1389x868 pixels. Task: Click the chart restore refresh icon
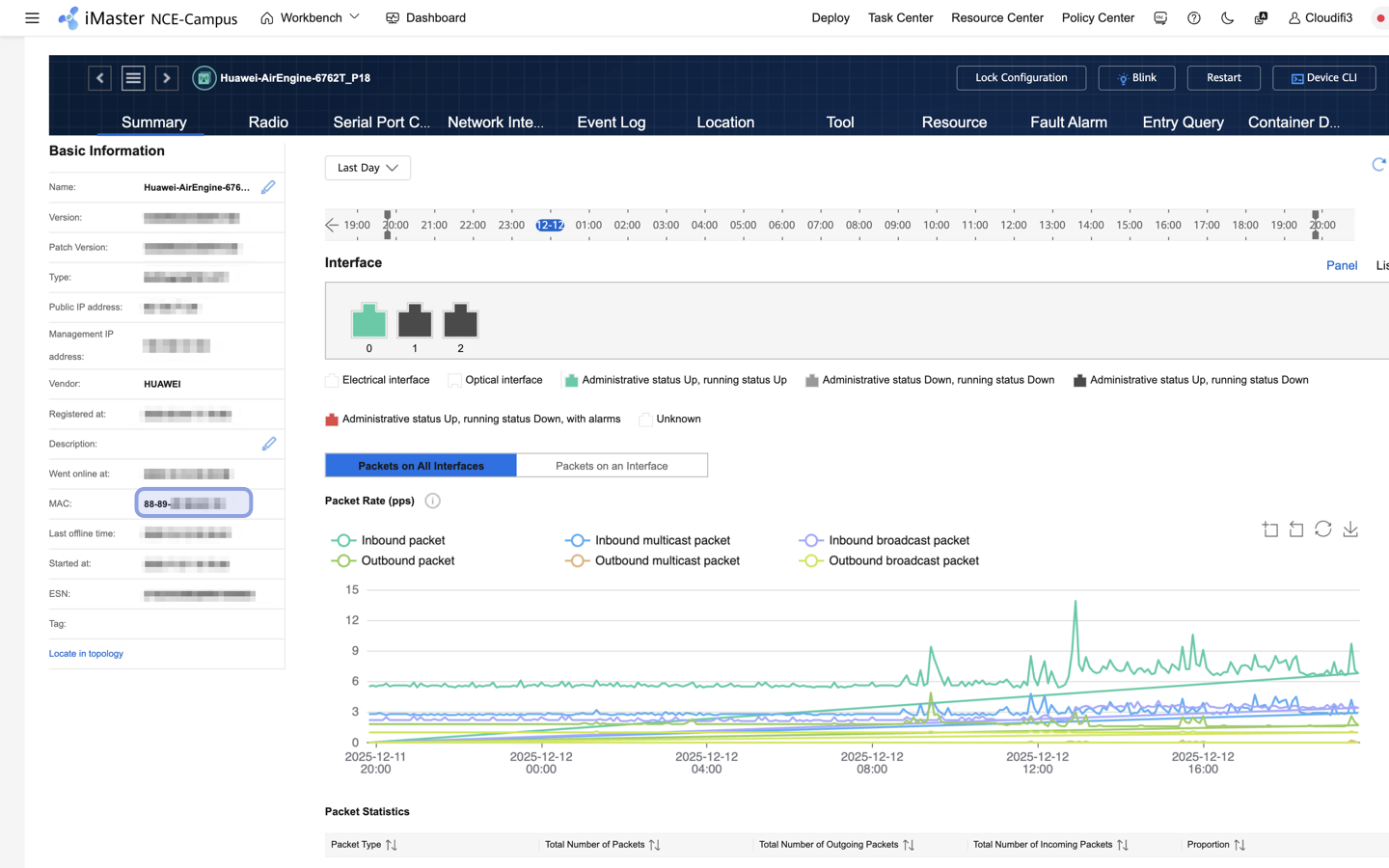click(x=1323, y=529)
